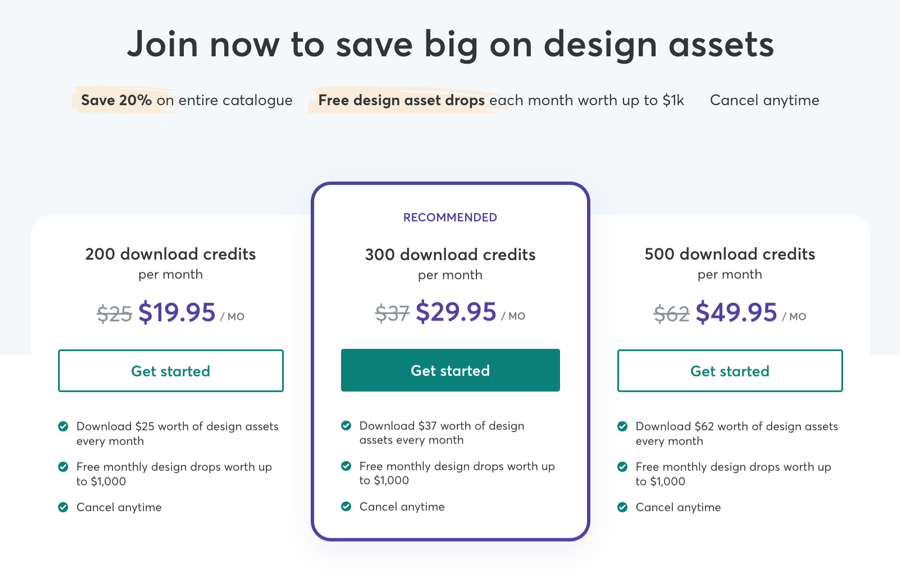Click Get started for 500 credits plan
The width and height of the screenshot is (900, 574).
pyautogui.click(x=729, y=371)
